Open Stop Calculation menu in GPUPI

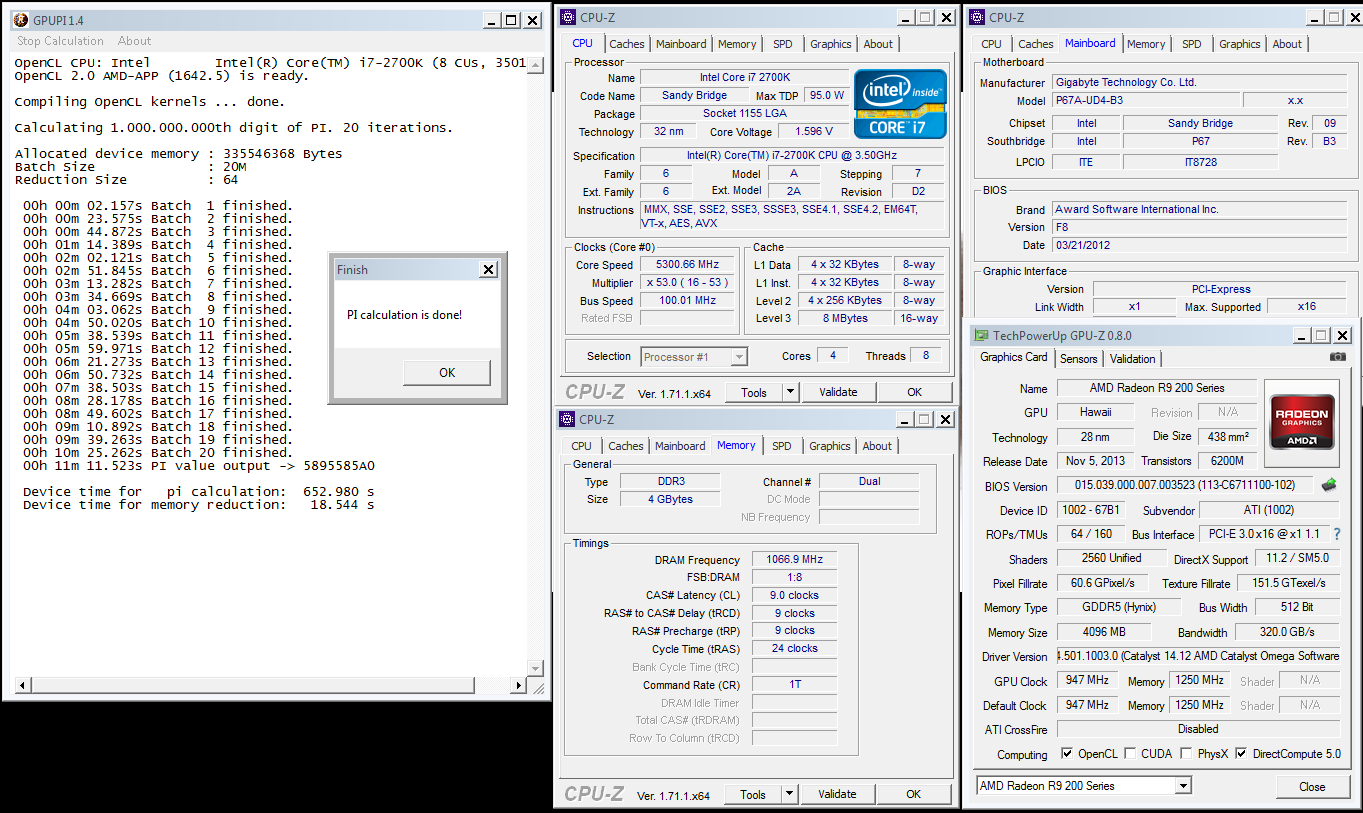[60, 41]
